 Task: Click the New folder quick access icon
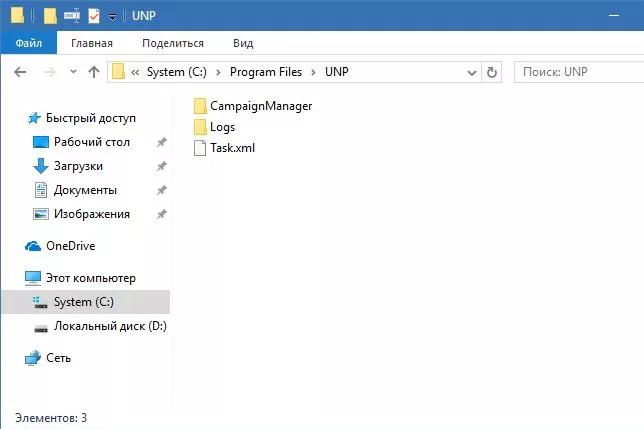click(x=50, y=16)
